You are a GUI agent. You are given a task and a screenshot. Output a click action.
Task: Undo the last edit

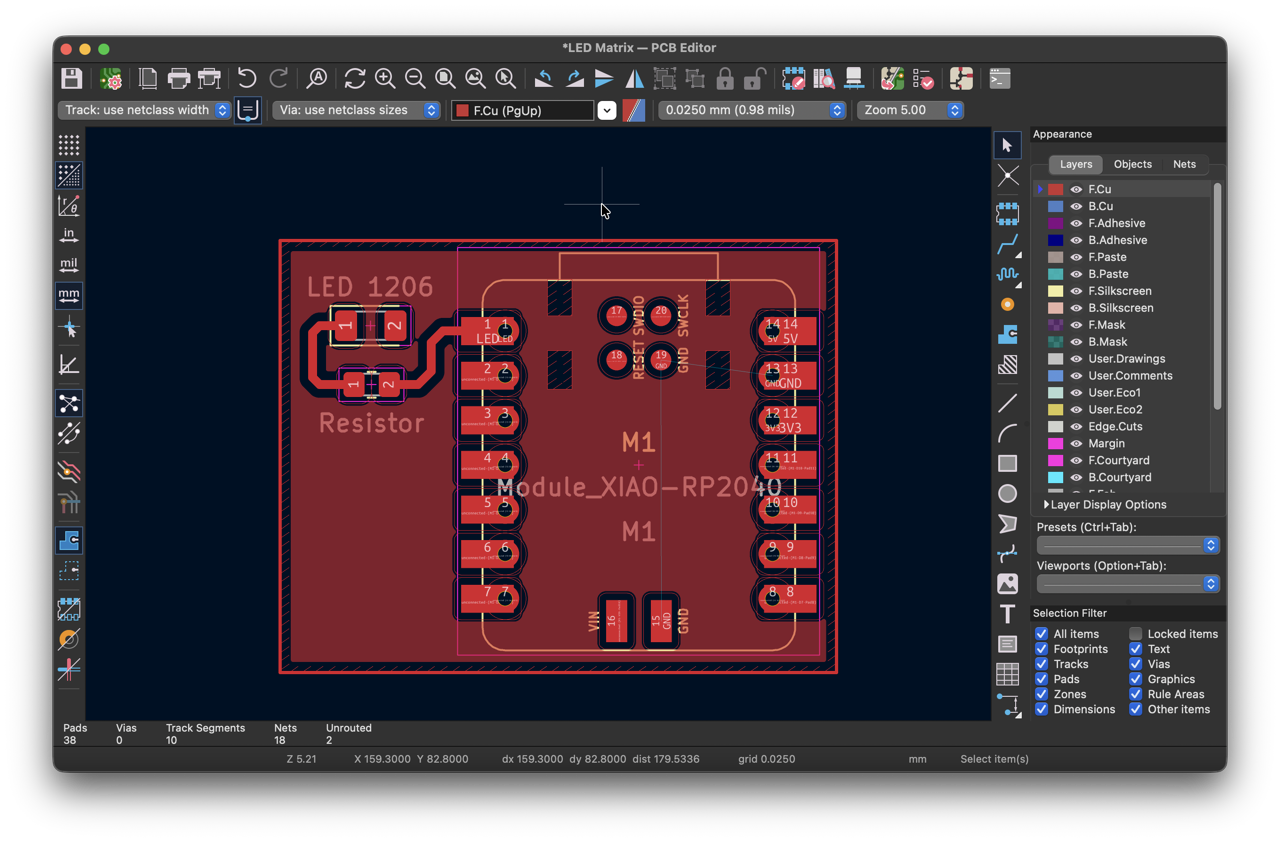click(247, 78)
